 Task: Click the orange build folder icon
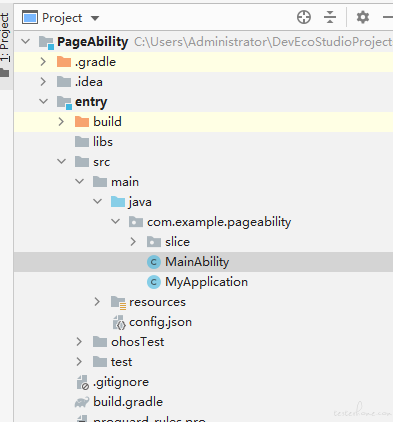(x=82, y=122)
